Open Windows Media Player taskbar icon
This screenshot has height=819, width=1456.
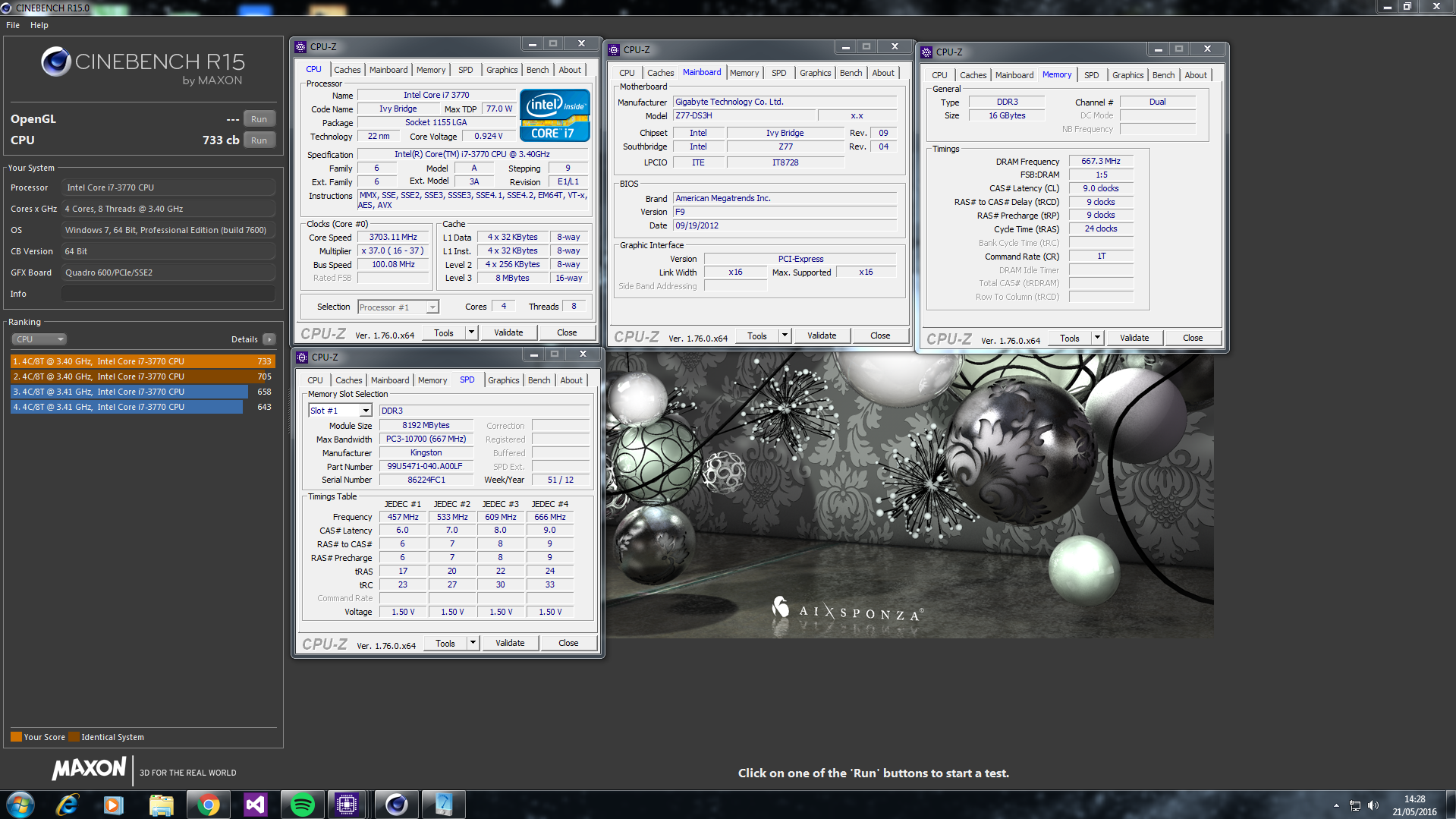click(114, 805)
